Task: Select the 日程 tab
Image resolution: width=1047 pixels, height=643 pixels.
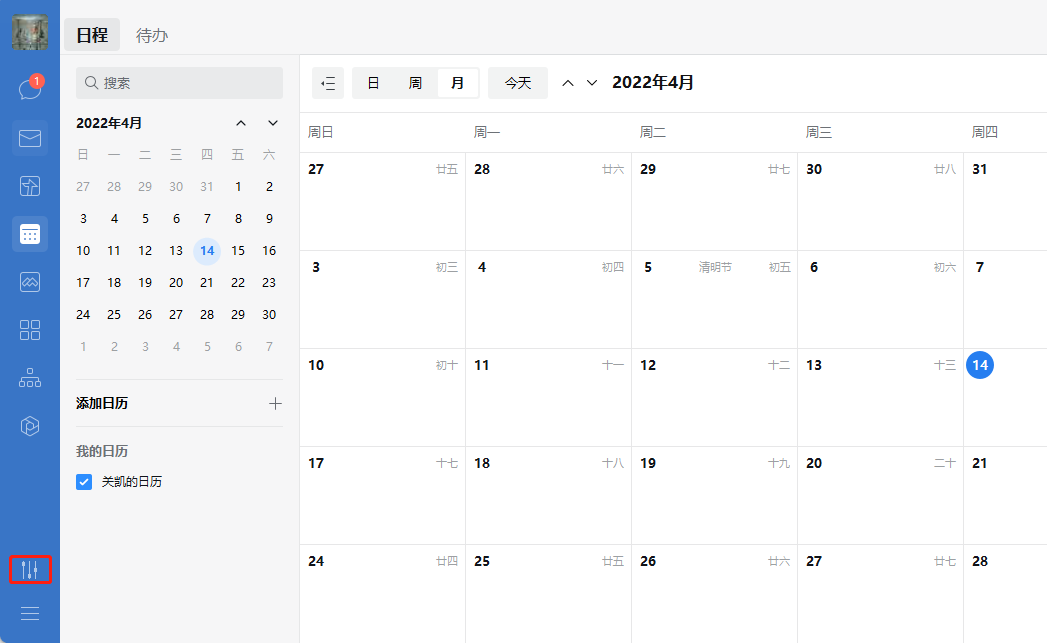Action: (92, 35)
